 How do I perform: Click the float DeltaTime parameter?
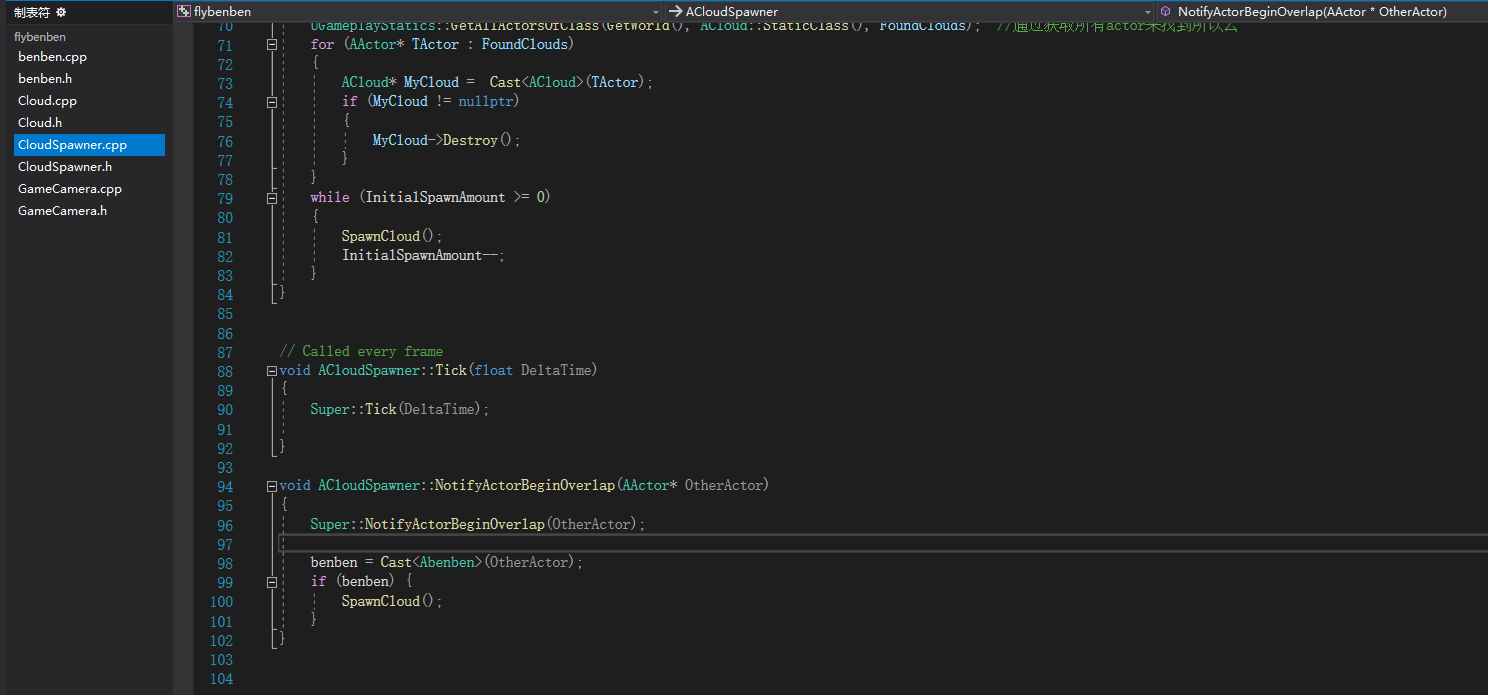point(534,371)
